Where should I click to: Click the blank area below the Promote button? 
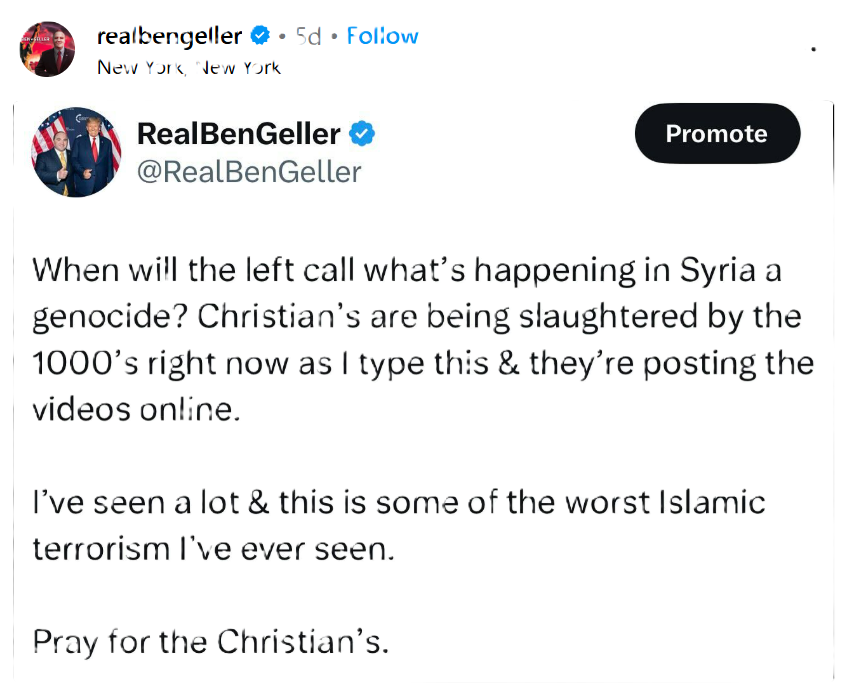click(717, 210)
